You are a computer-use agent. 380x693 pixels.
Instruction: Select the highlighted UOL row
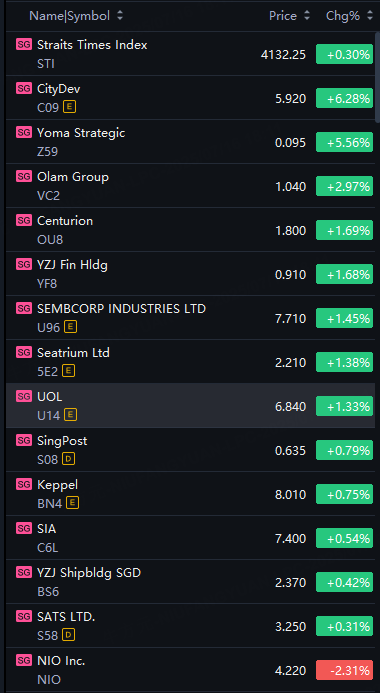click(190, 406)
